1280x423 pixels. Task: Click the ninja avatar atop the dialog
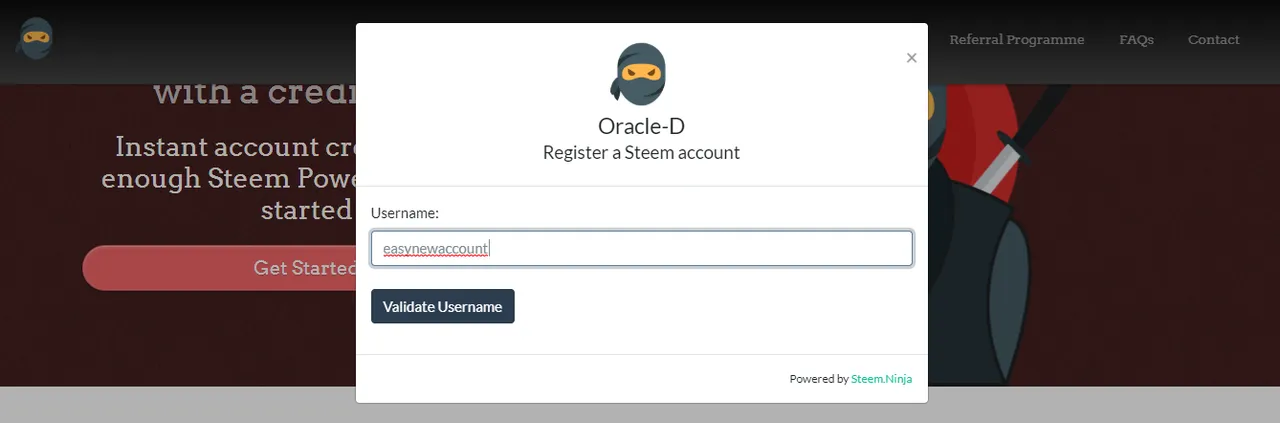click(639, 74)
